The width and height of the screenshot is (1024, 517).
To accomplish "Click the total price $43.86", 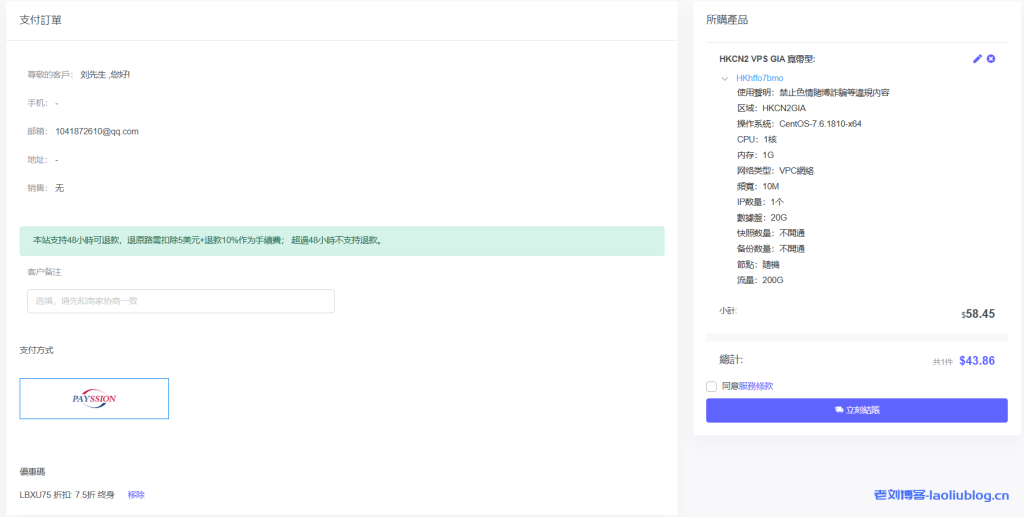I will coord(976,361).
